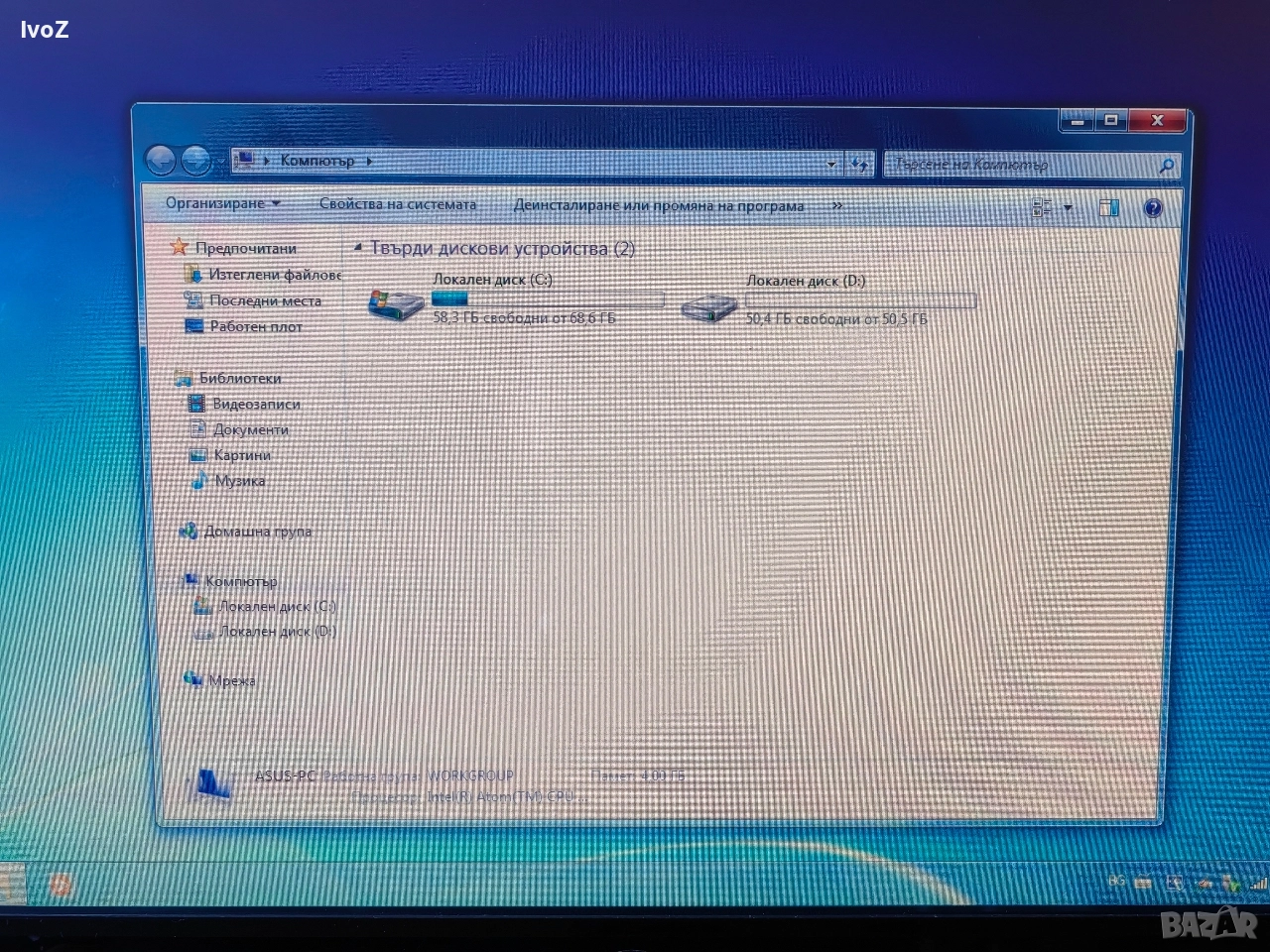Open the view options dropdown arrow

1068,208
